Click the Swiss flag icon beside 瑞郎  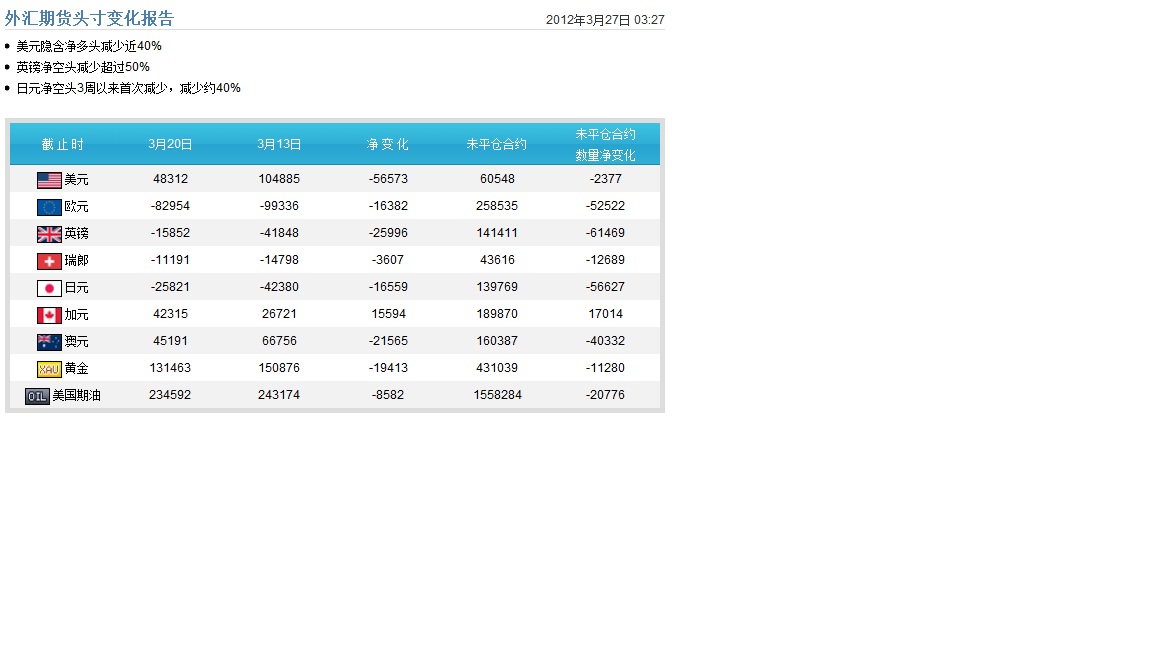click(x=49, y=261)
